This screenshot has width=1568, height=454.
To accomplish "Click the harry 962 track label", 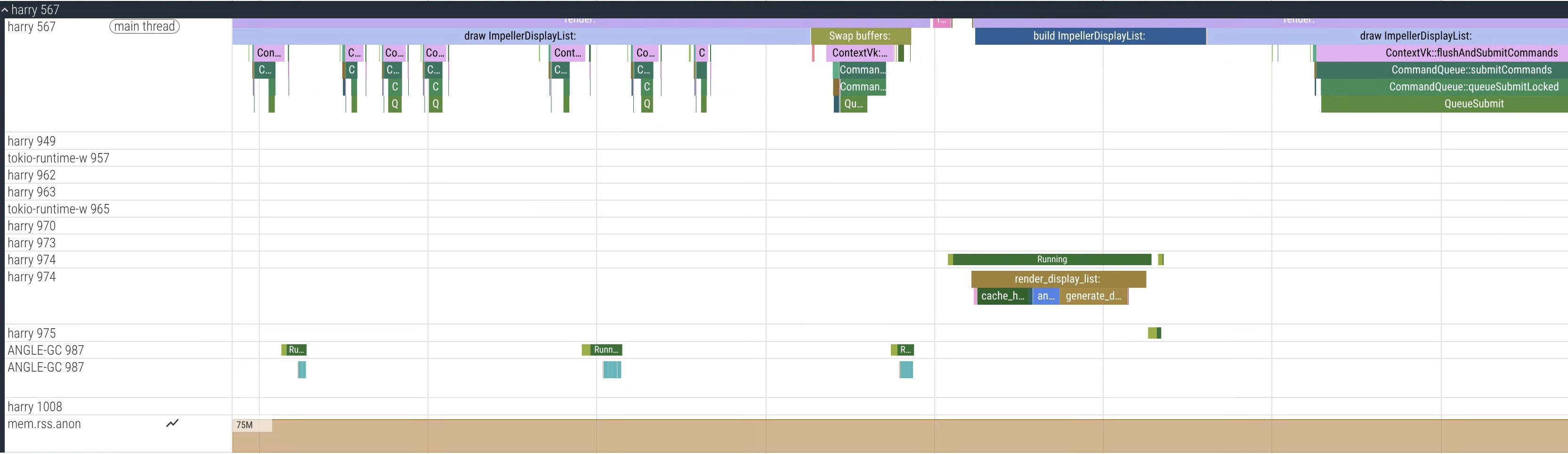I will [32, 175].
